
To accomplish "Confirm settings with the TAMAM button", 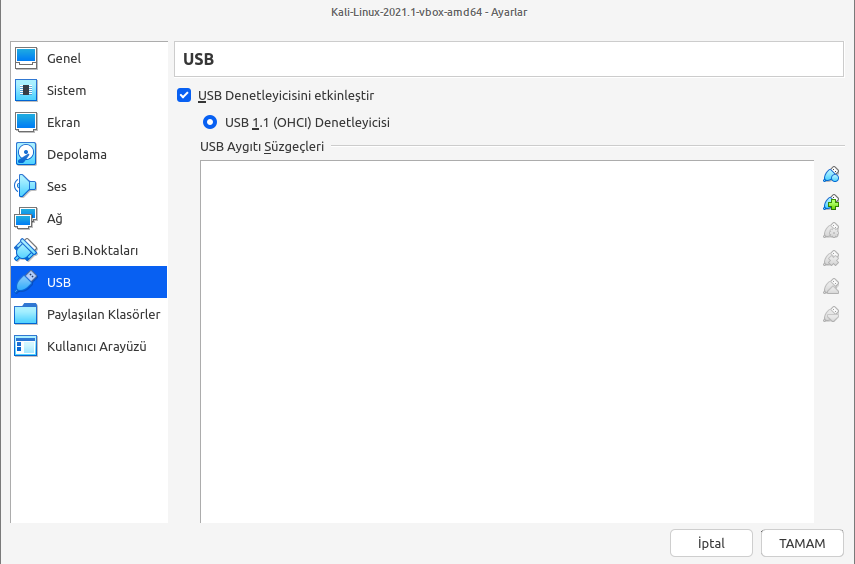I will (x=802, y=543).
